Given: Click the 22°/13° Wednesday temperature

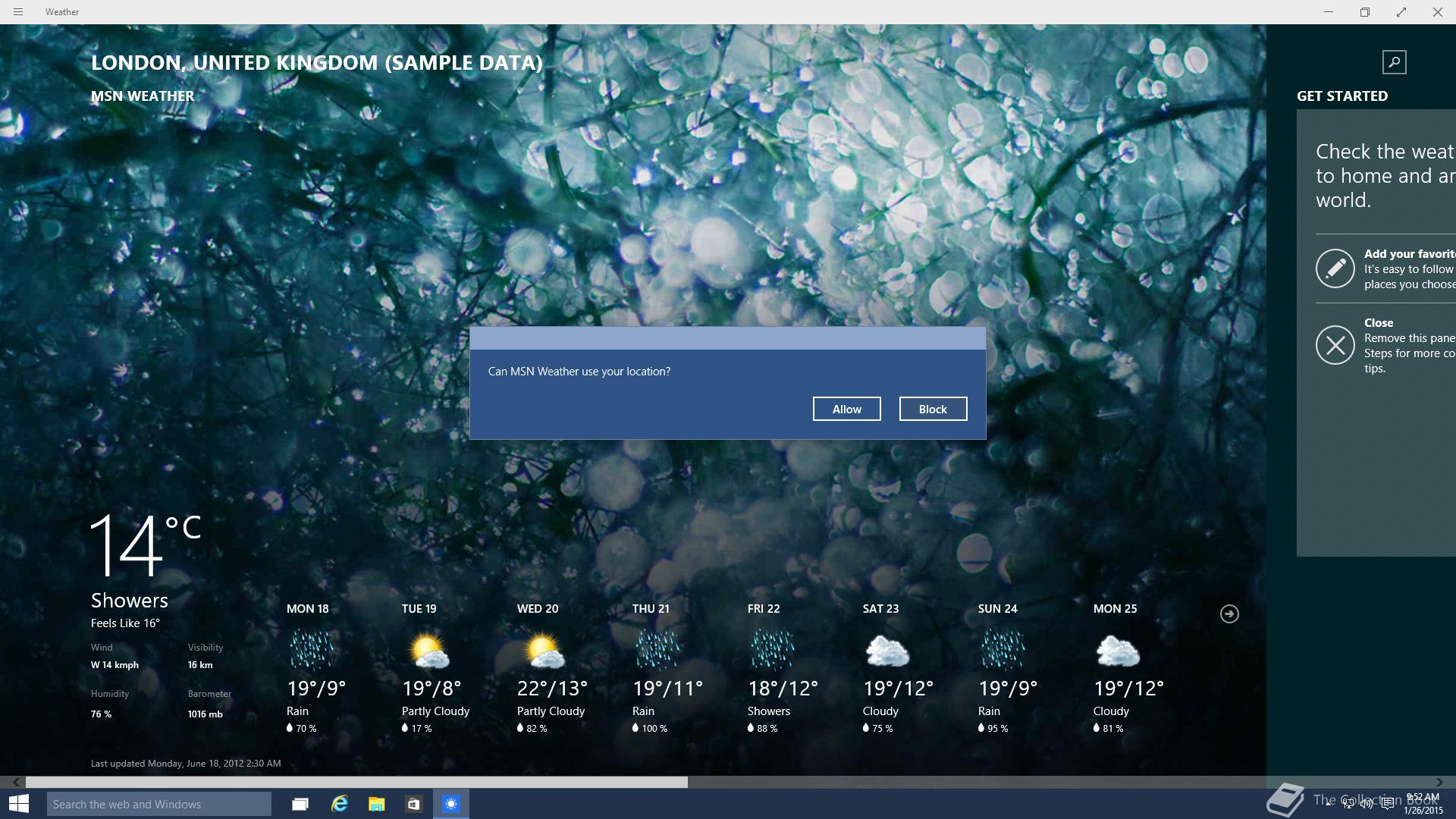Looking at the screenshot, I should (553, 689).
